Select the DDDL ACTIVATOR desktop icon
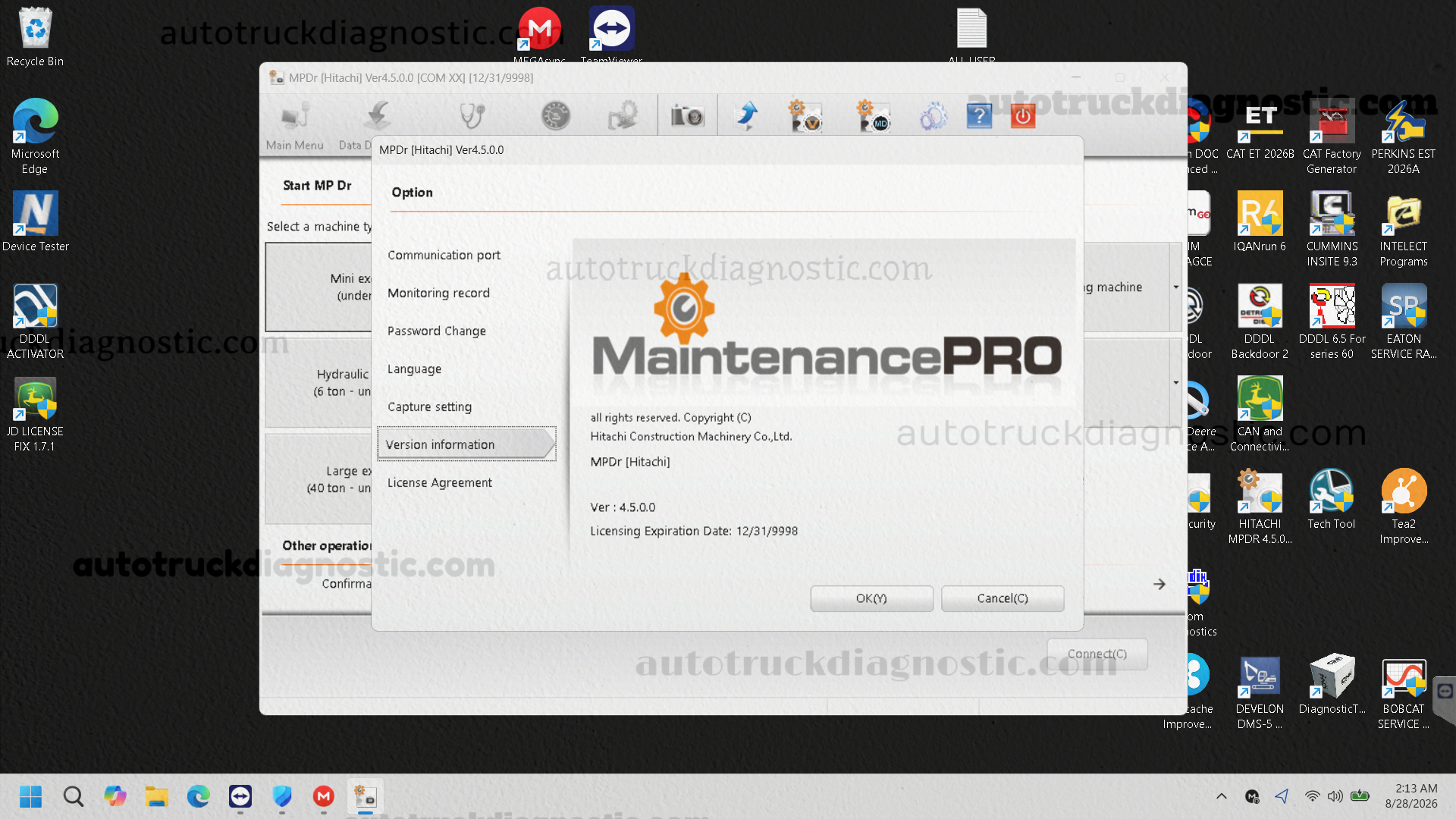Image resolution: width=1456 pixels, height=819 pixels. (x=35, y=322)
